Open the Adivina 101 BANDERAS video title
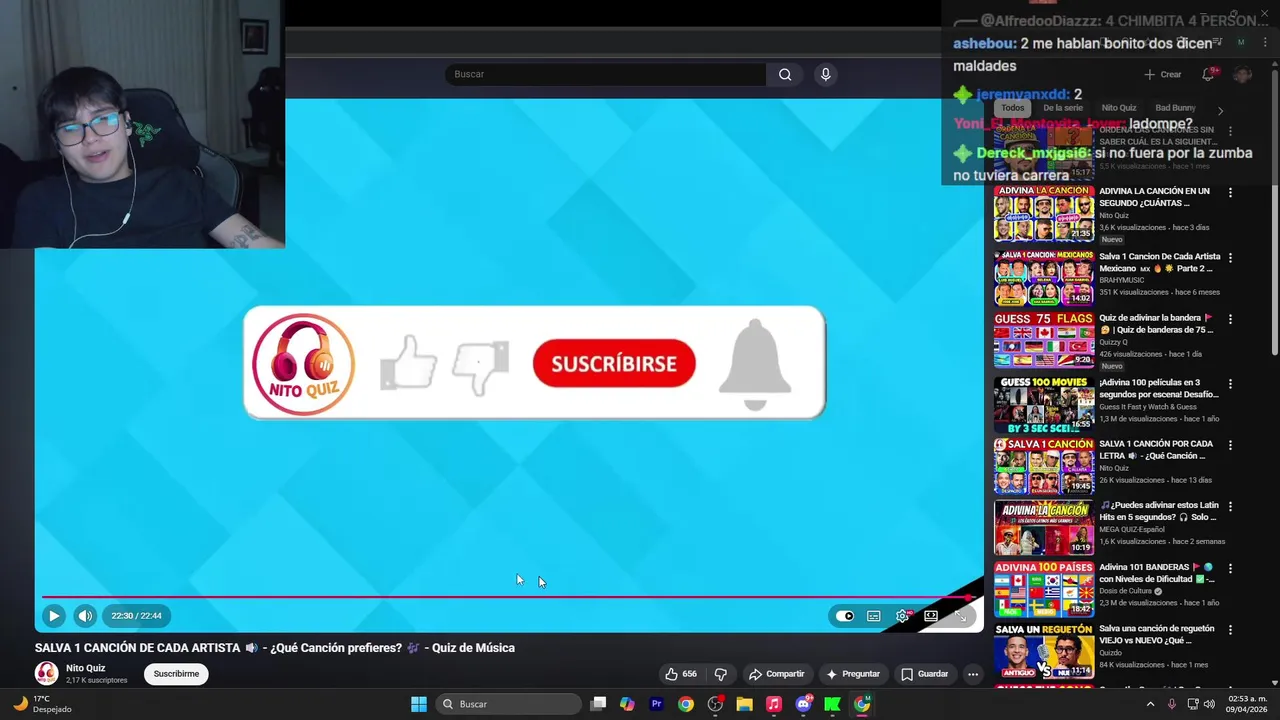The height and width of the screenshot is (720, 1280). click(1157, 573)
